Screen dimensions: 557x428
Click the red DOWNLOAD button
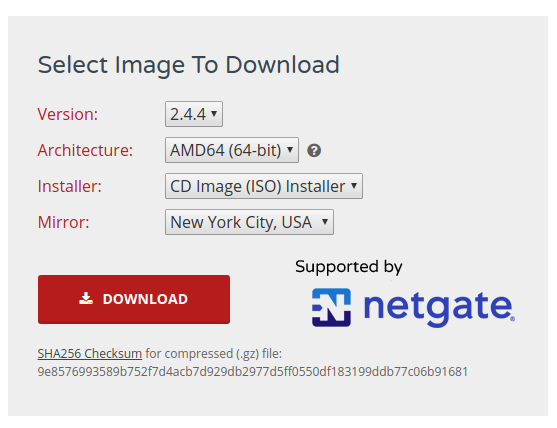(134, 299)
